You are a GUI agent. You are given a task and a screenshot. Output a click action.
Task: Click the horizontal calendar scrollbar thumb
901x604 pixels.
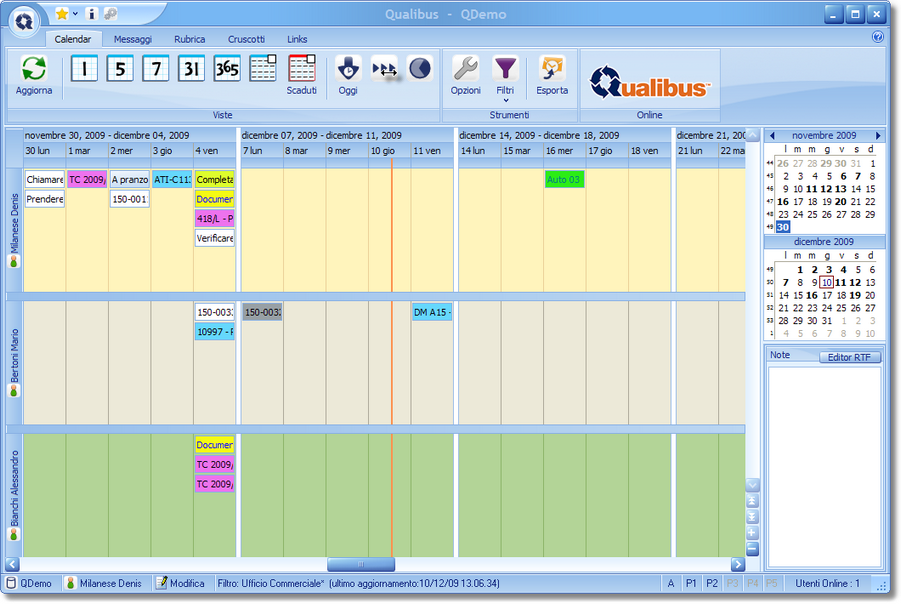[361, 564]
